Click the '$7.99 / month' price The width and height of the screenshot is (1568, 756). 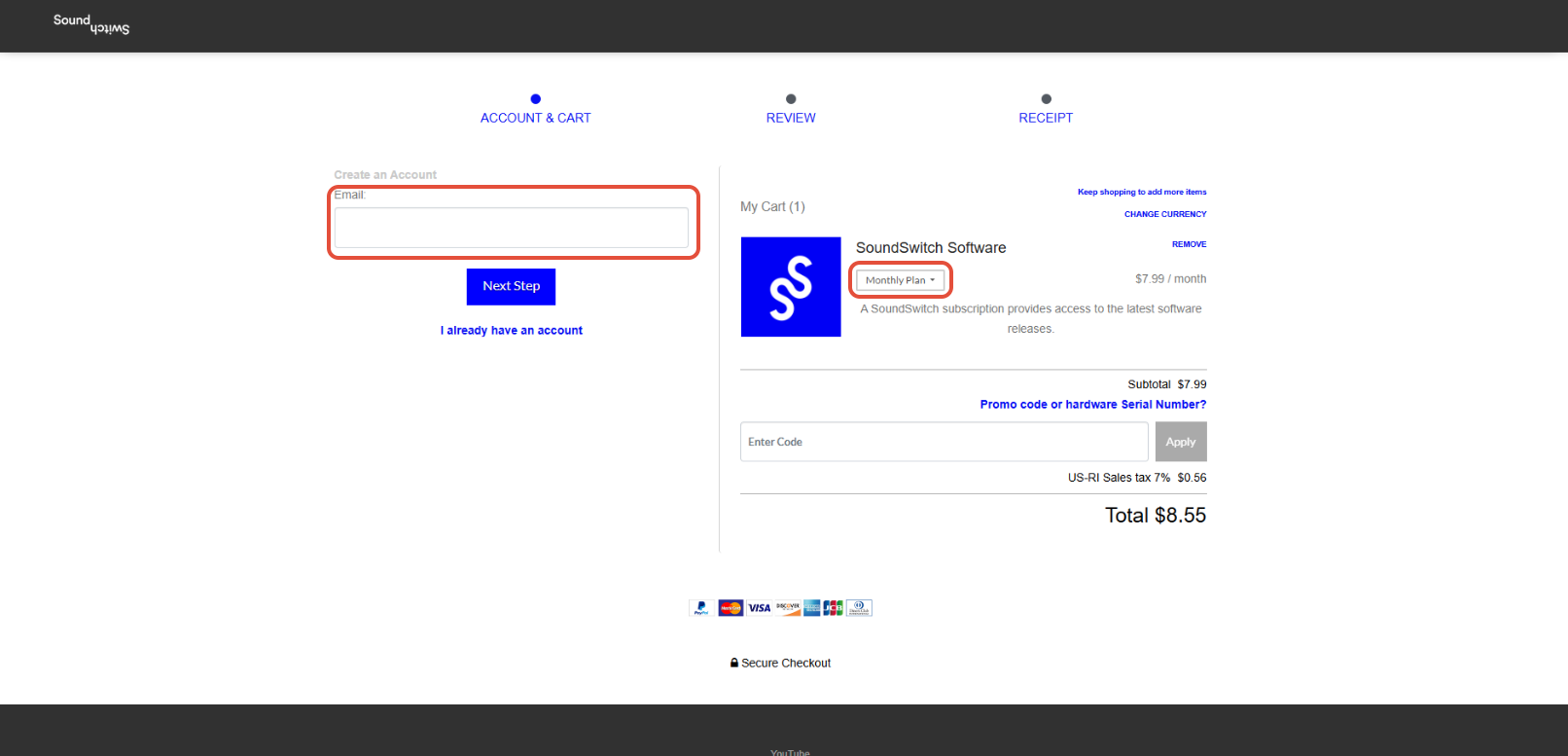click(1170, 279)
